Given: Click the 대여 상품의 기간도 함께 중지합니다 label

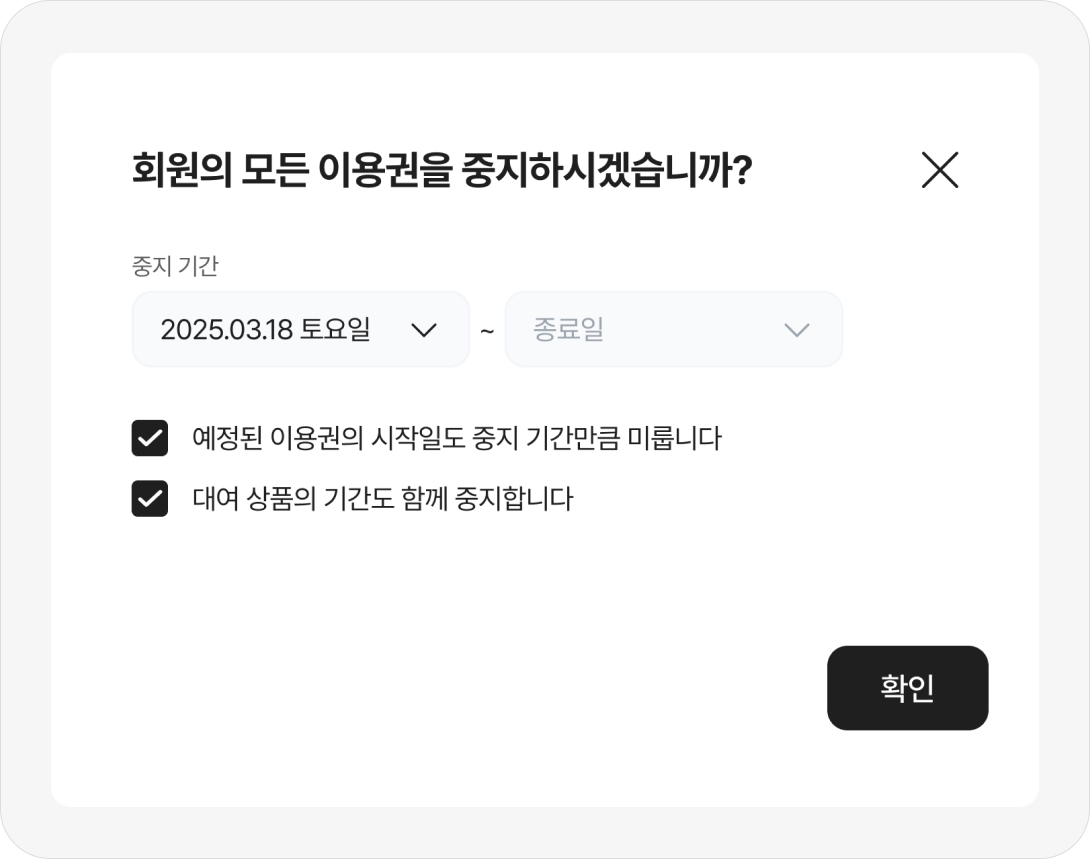Looking at the screenshot, I should coord(382,498).
